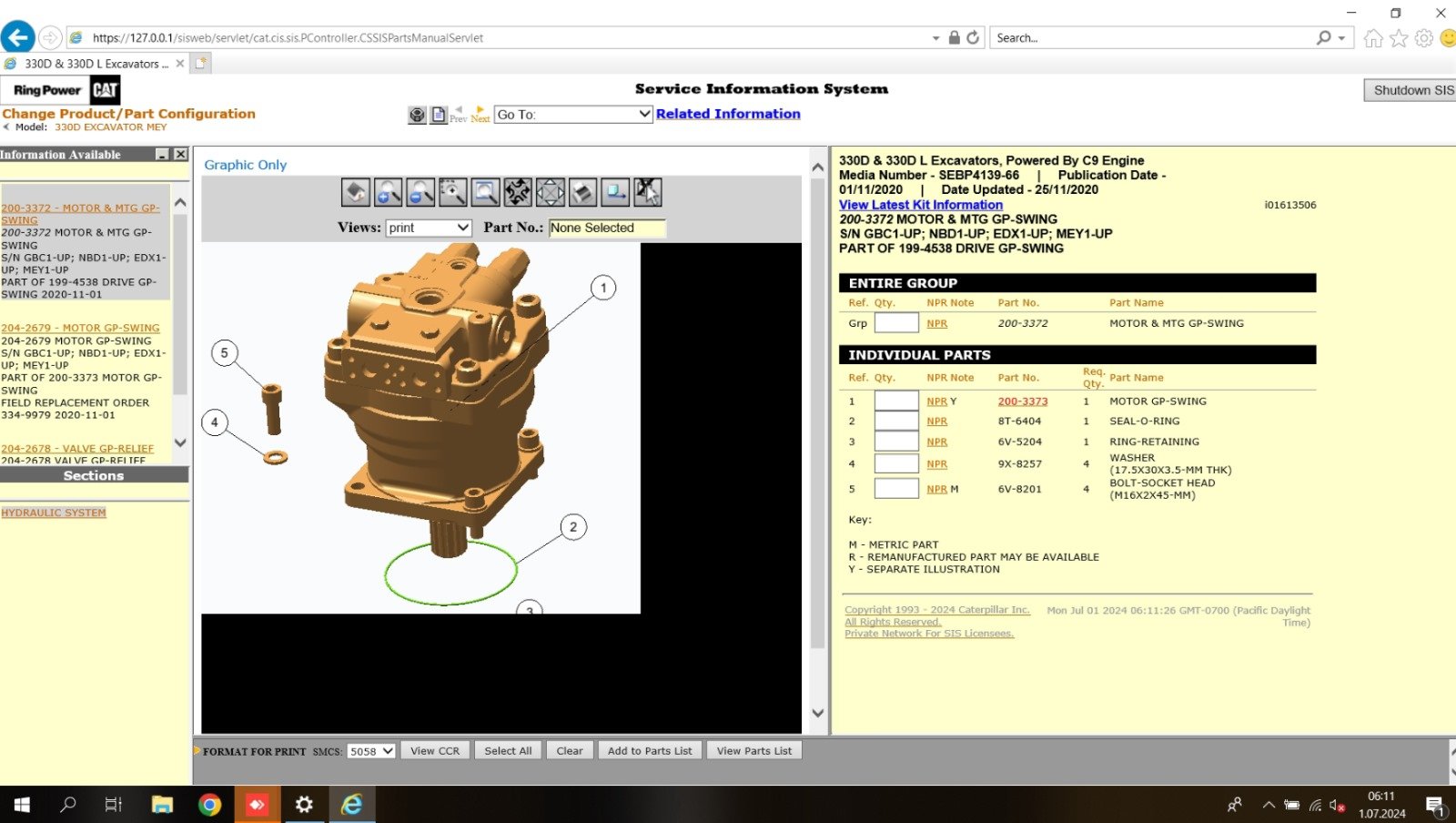1456x823 pixels.
Task: Click the home/reset view graphic tool
Action: pyautogui.click(x=356, y=192)
